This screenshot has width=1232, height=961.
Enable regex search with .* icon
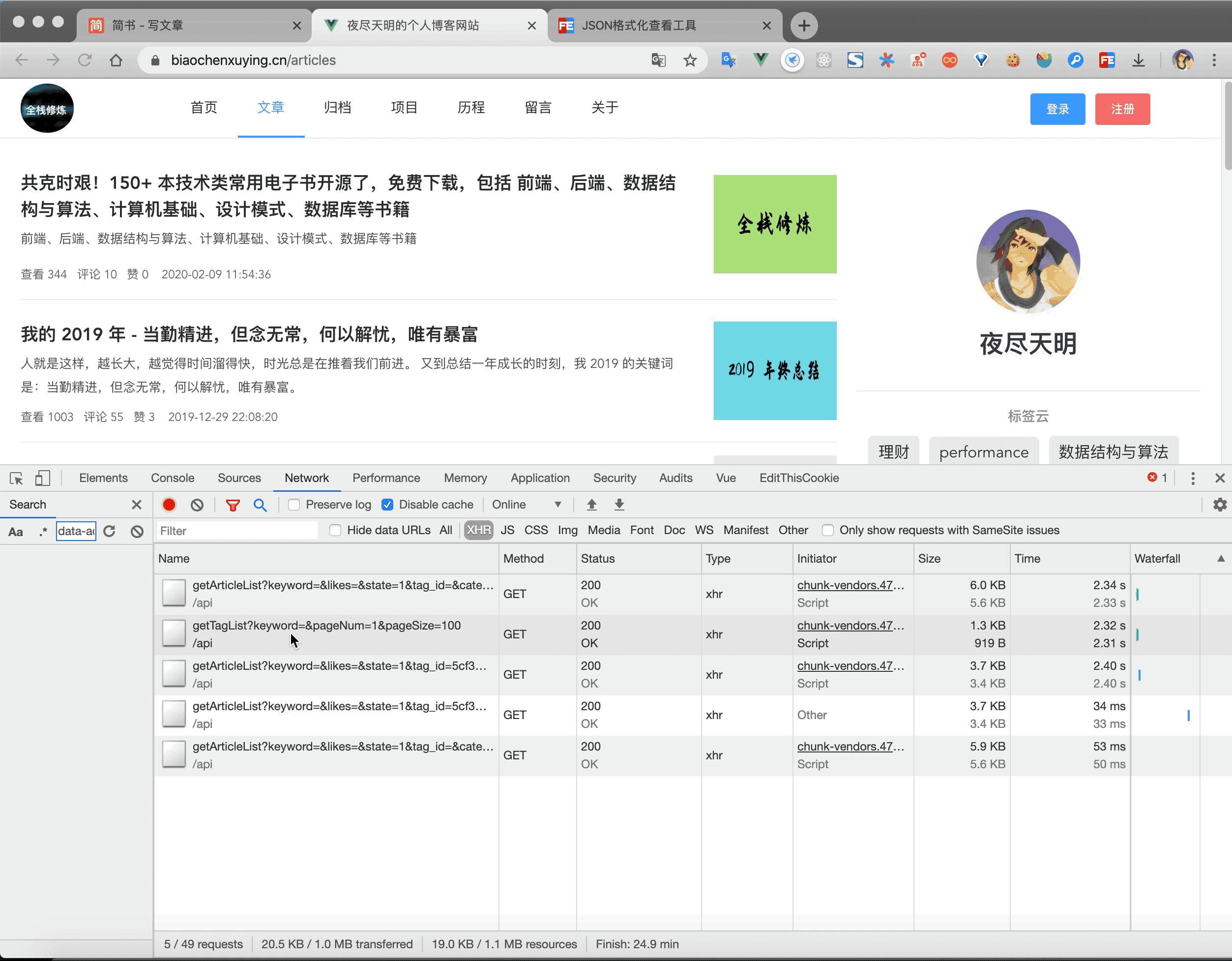point(43,531)
